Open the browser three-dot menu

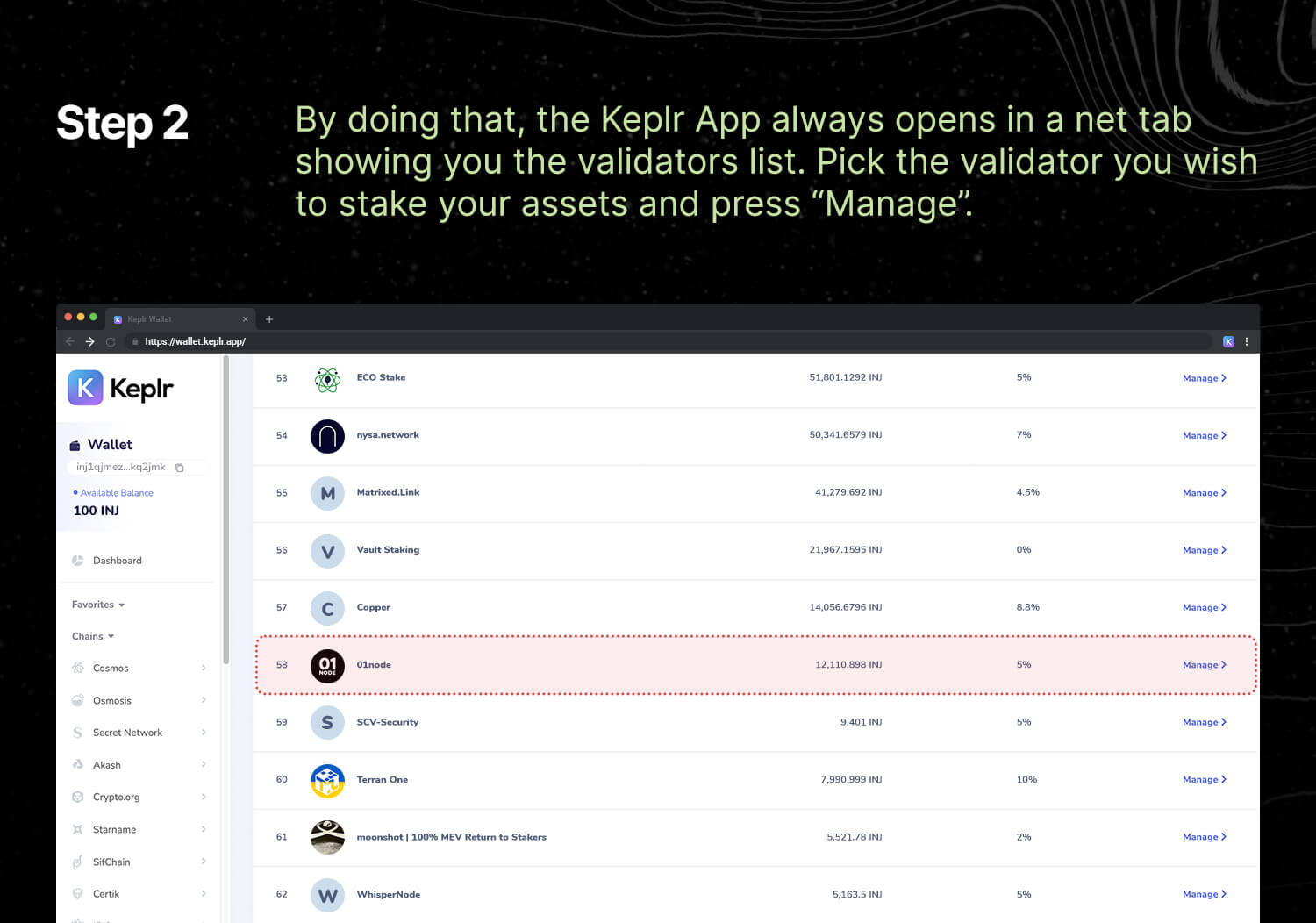click(1246, 341)
